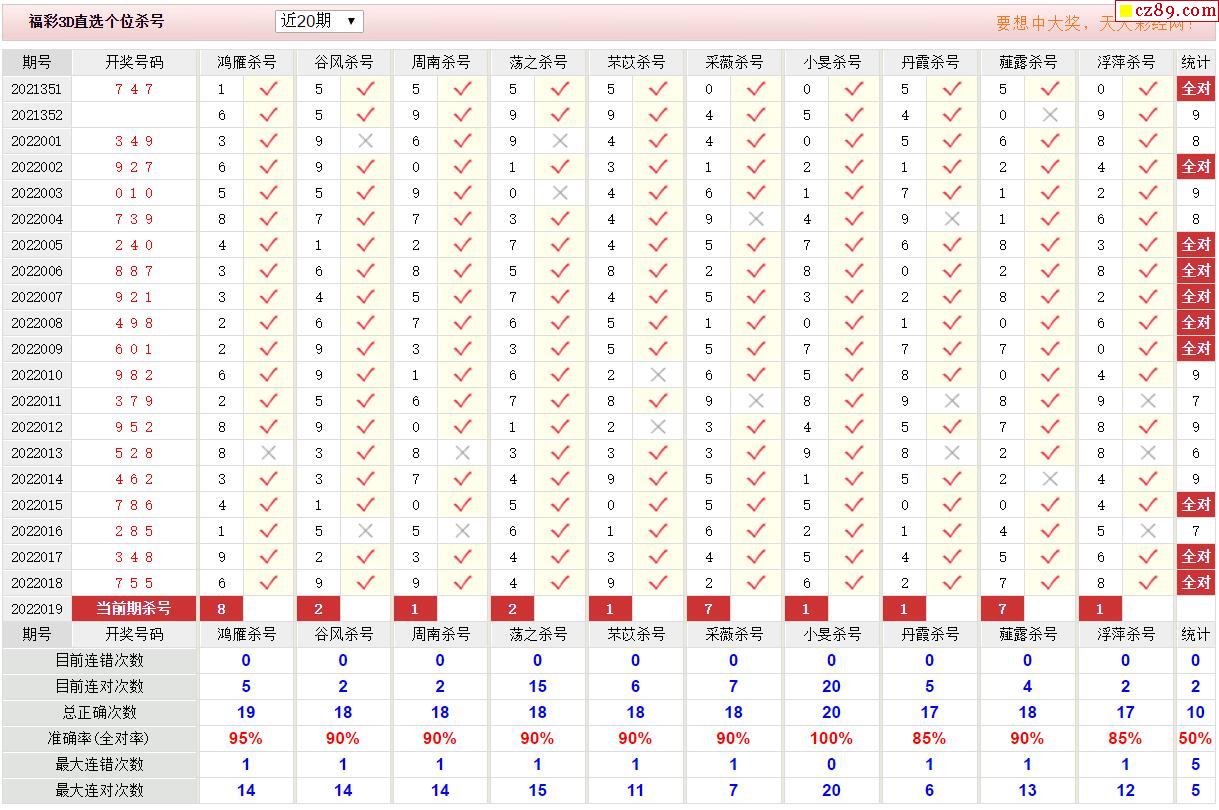This screenshot has height=810, width=1219.
Task: Click the draw number 7 4 7 for 2021351
Action: pos(133,89)
